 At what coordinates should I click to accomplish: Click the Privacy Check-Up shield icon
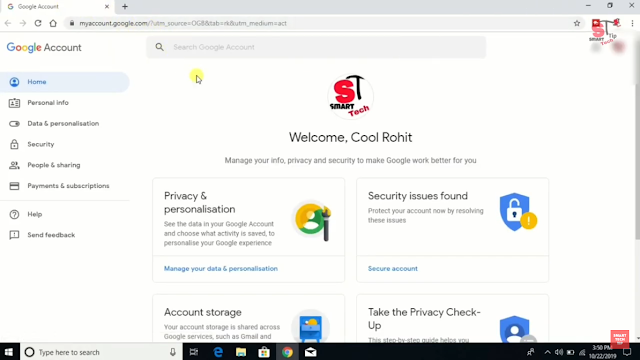[517, 329]
